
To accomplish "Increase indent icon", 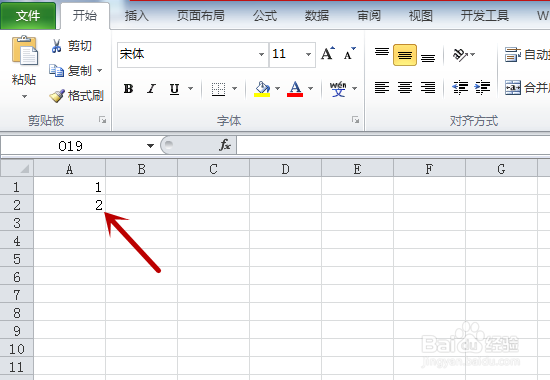I will [x=482, y=87].
